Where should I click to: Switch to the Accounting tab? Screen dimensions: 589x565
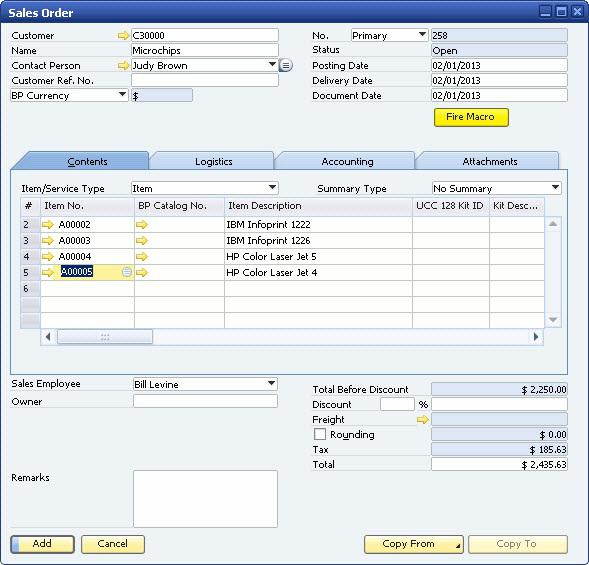(x=347, y=162)
